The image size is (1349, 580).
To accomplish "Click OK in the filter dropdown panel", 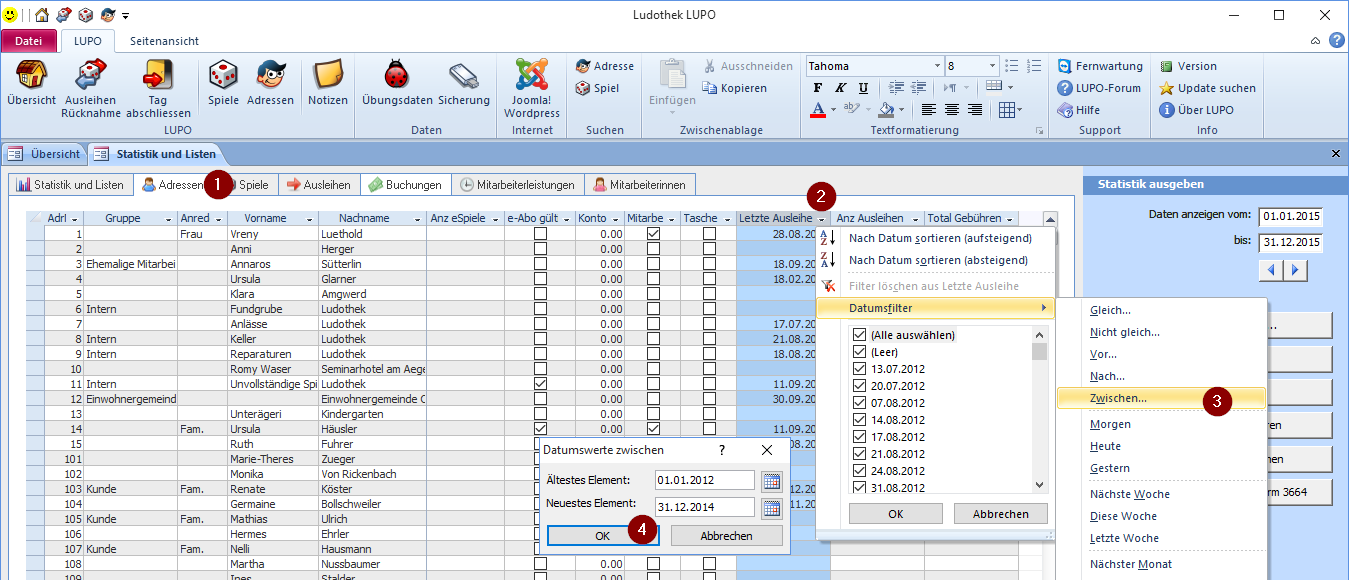I will coord(895,514).
